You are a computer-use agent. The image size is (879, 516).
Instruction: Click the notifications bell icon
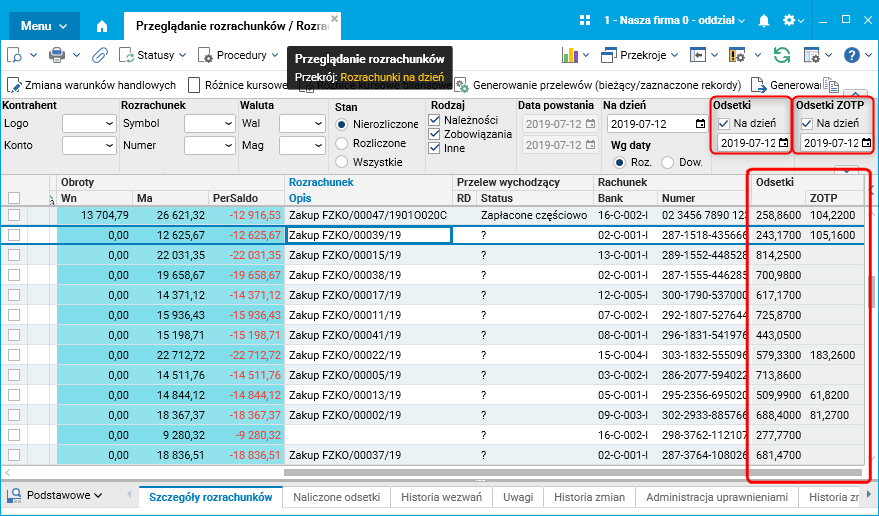[x=764, y=21]
